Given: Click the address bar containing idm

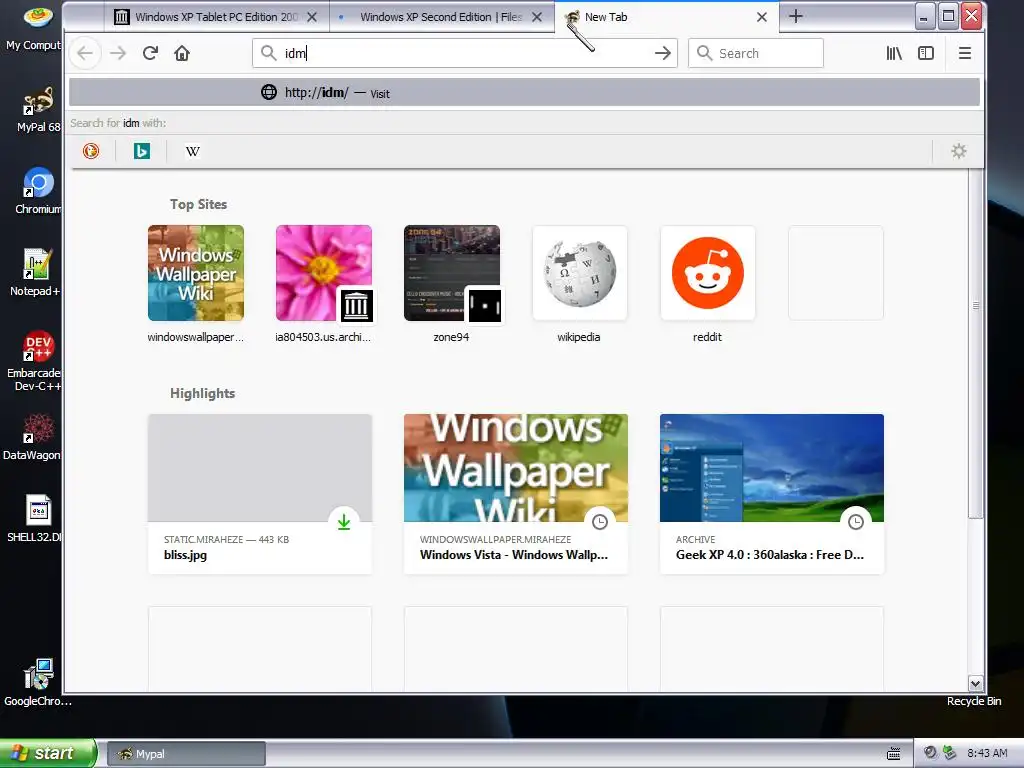Looking at the screenshot, I should click(x=464, y=54).
